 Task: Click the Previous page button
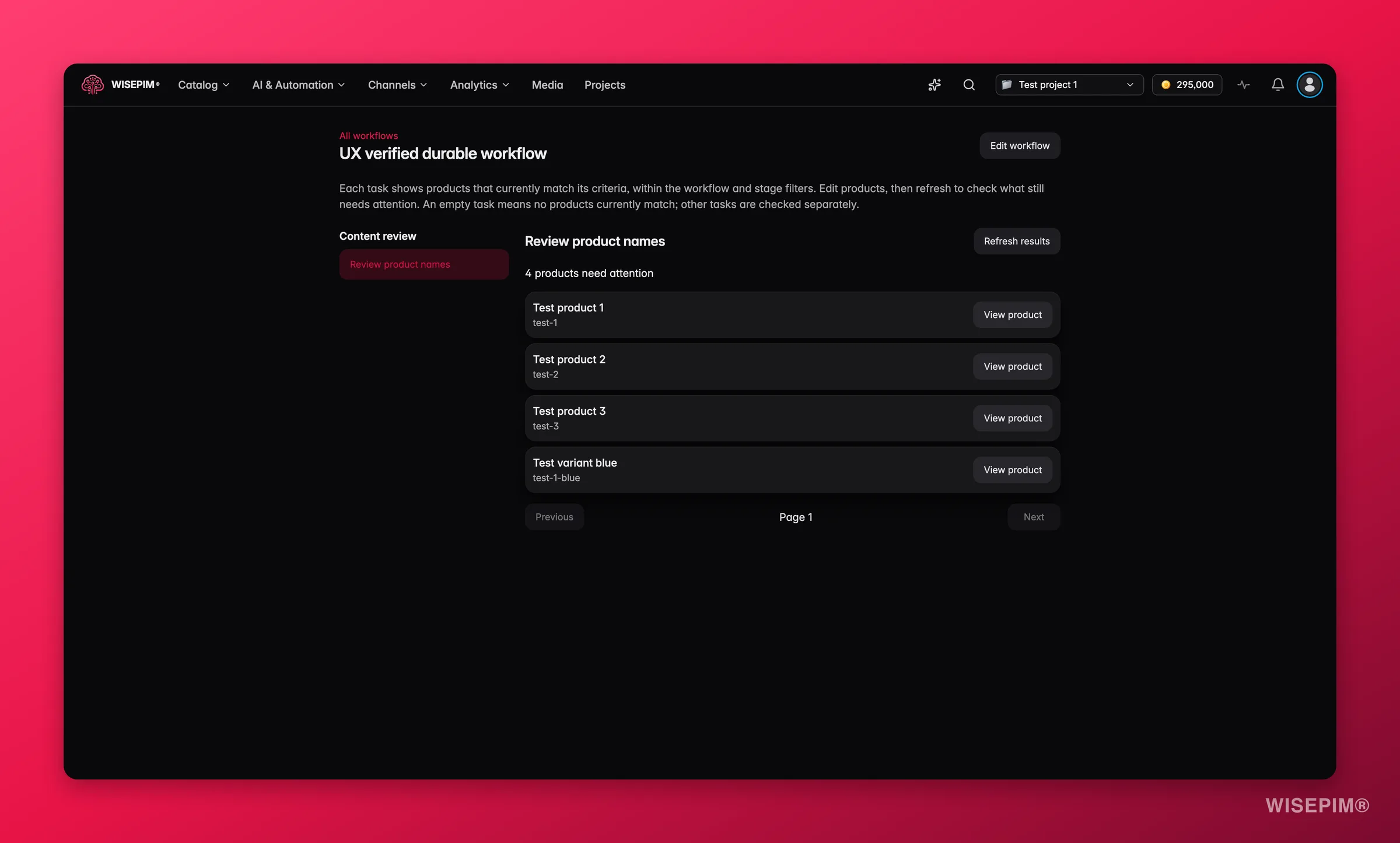point(554,517)
